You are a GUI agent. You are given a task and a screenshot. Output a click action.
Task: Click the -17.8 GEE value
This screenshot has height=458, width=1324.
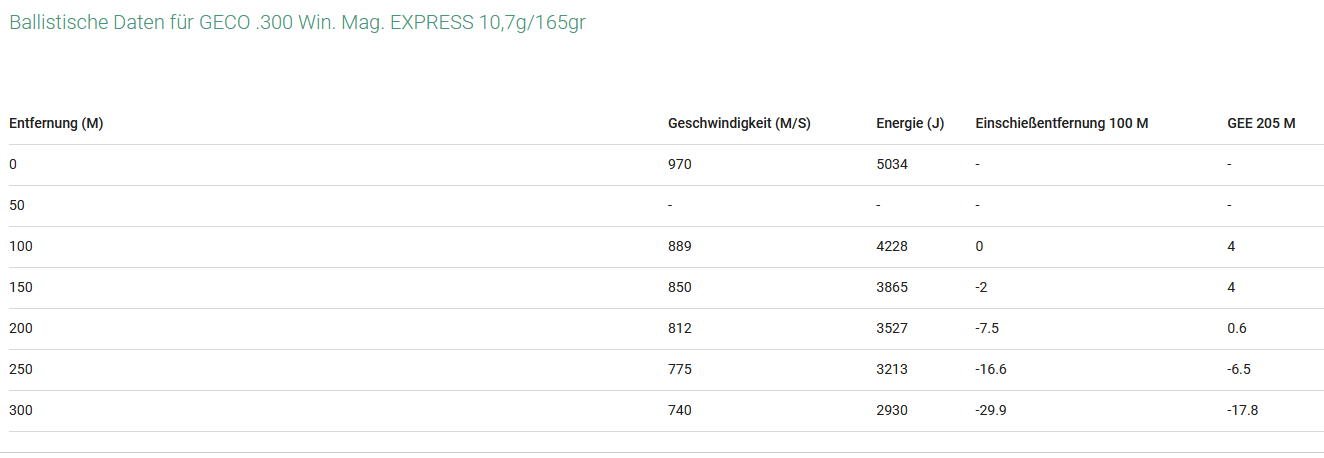point(1243,410)
